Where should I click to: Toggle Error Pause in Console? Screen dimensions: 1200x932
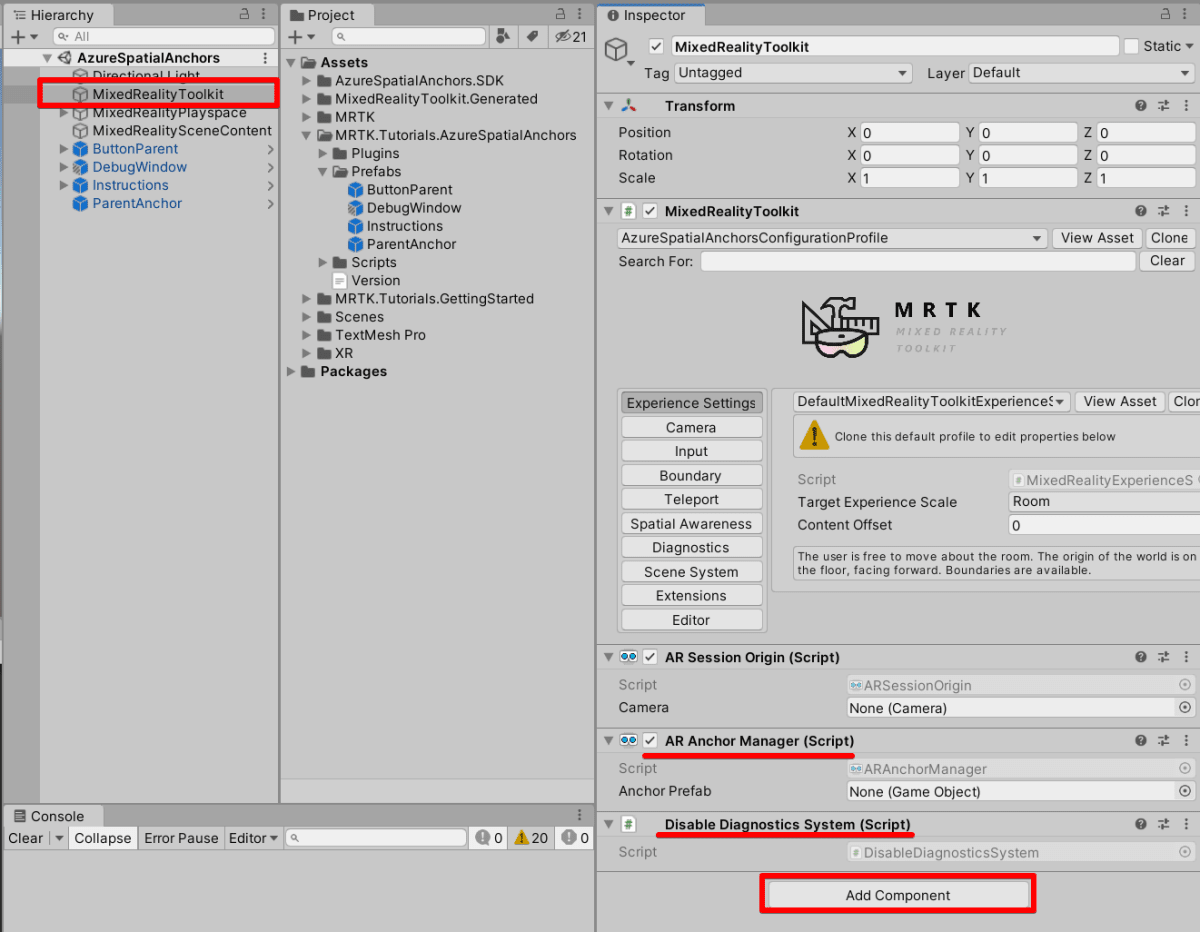(181, 838)
